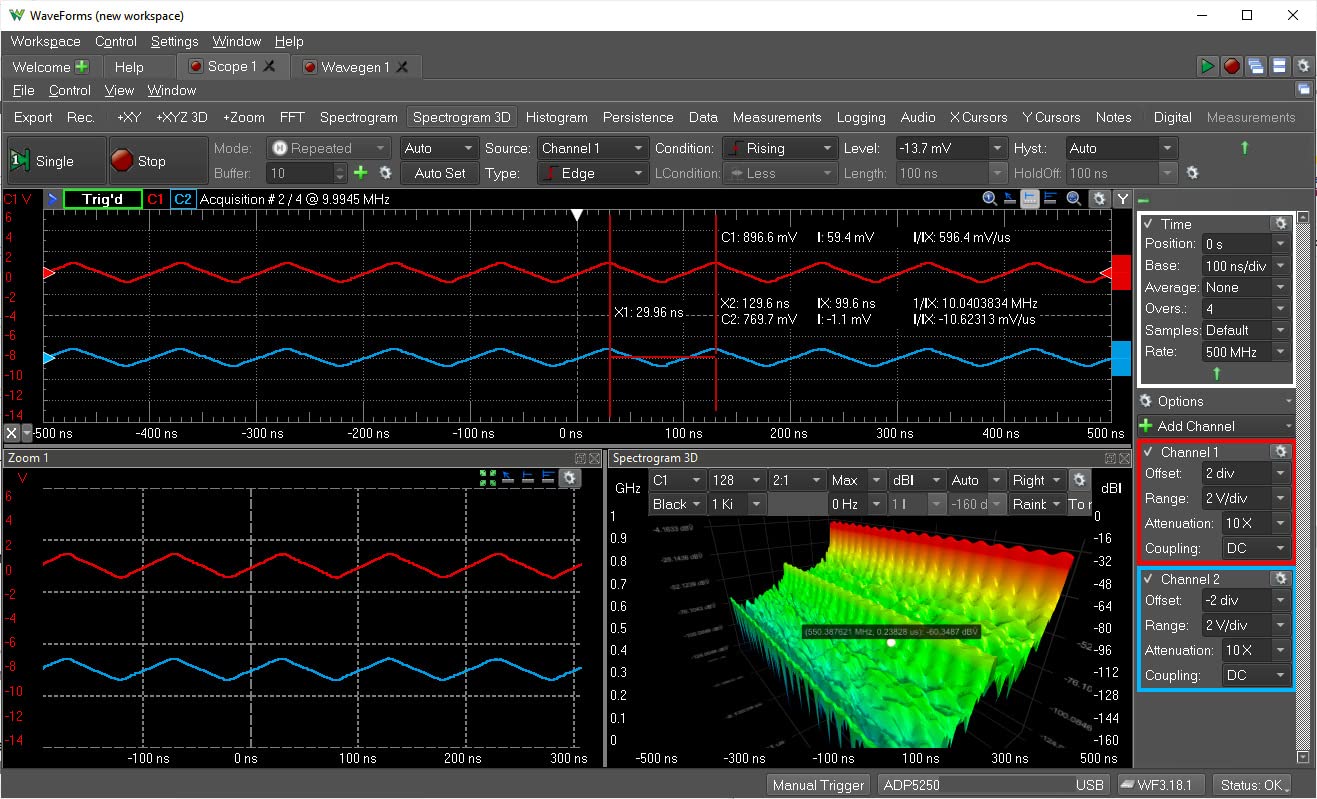
Task: Click the red Channel 1 color marker
Action: coord(1121,273)
